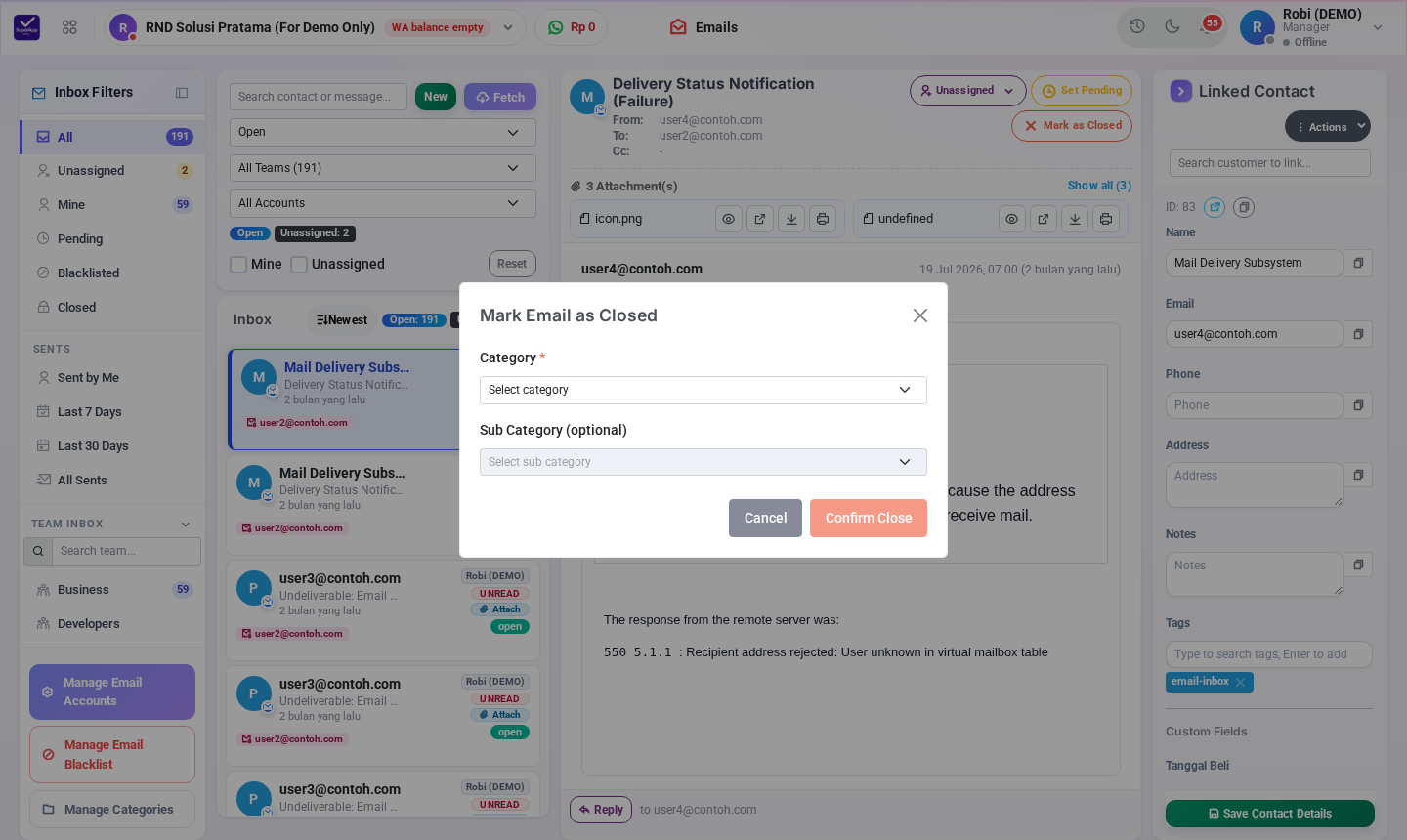Remove the email-inbox tag

click(x=1241, y=682)
